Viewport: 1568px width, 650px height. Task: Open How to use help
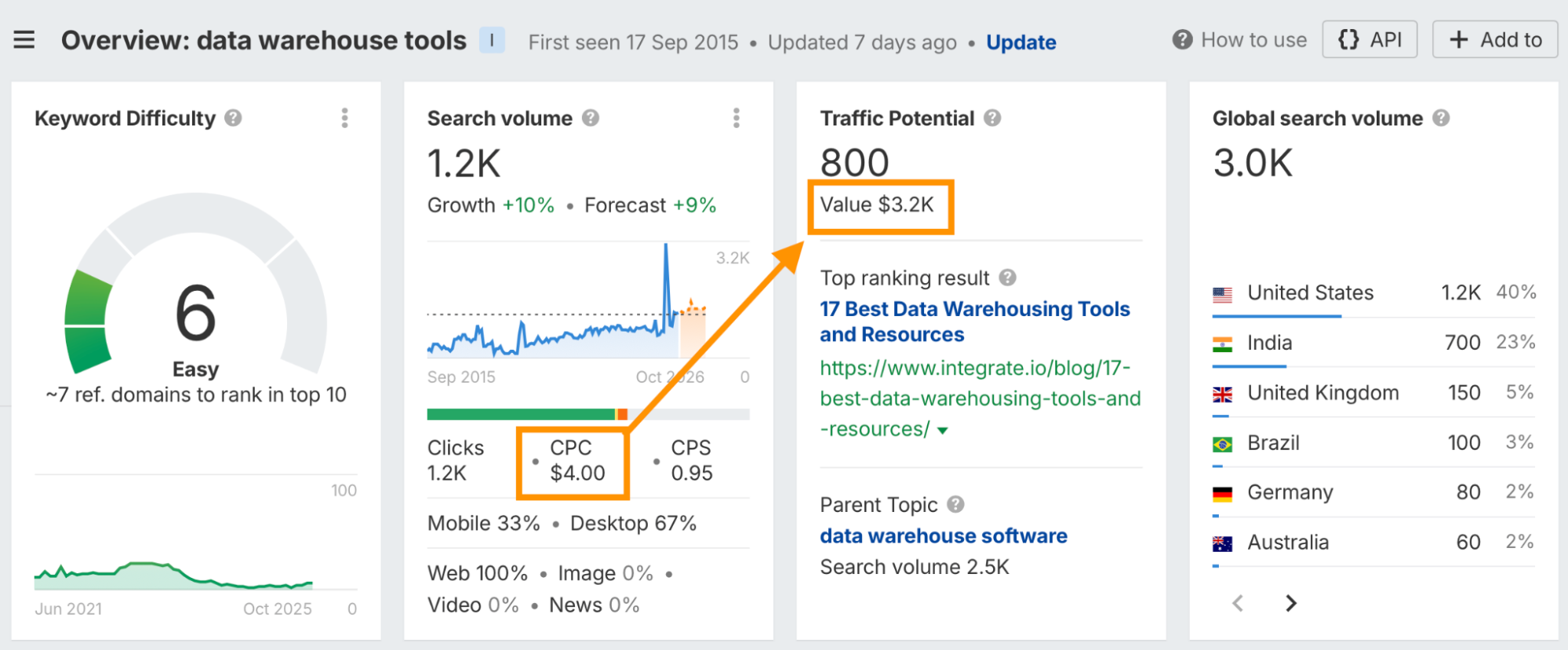1239,40
